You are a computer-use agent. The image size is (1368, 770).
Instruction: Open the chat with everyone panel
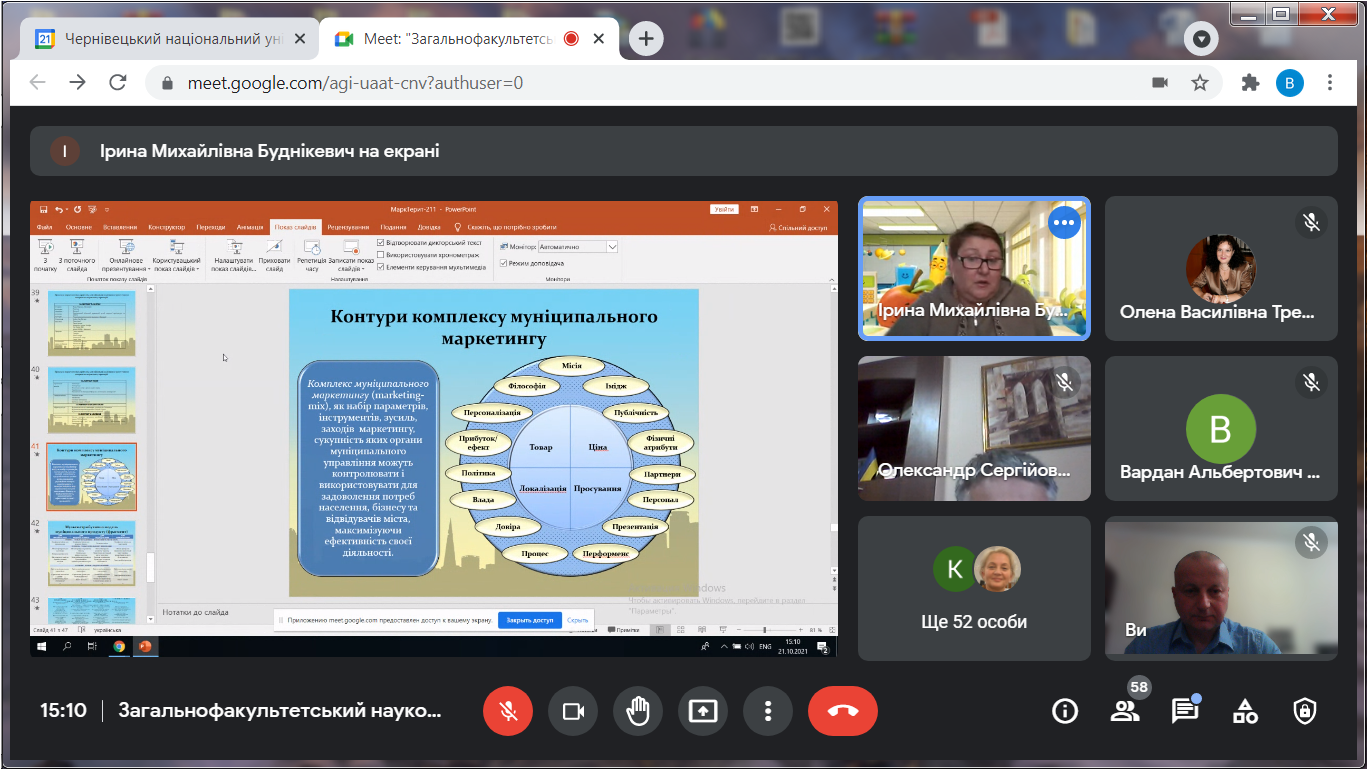(1185, 711)
